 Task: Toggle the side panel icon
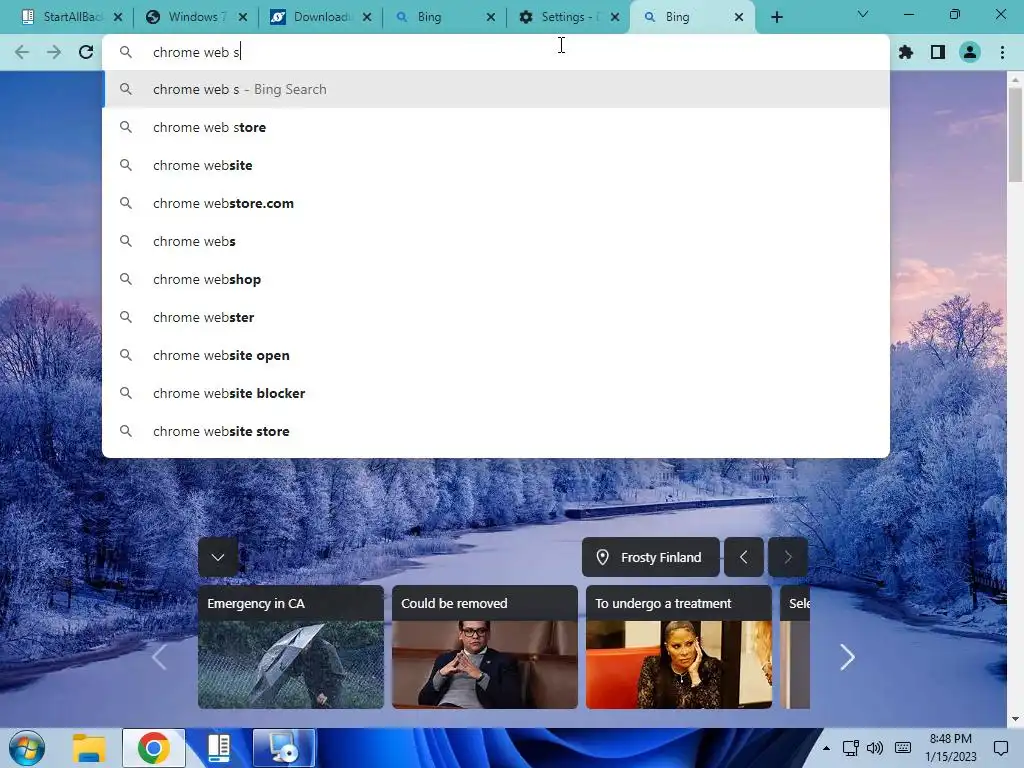(938, 52)
